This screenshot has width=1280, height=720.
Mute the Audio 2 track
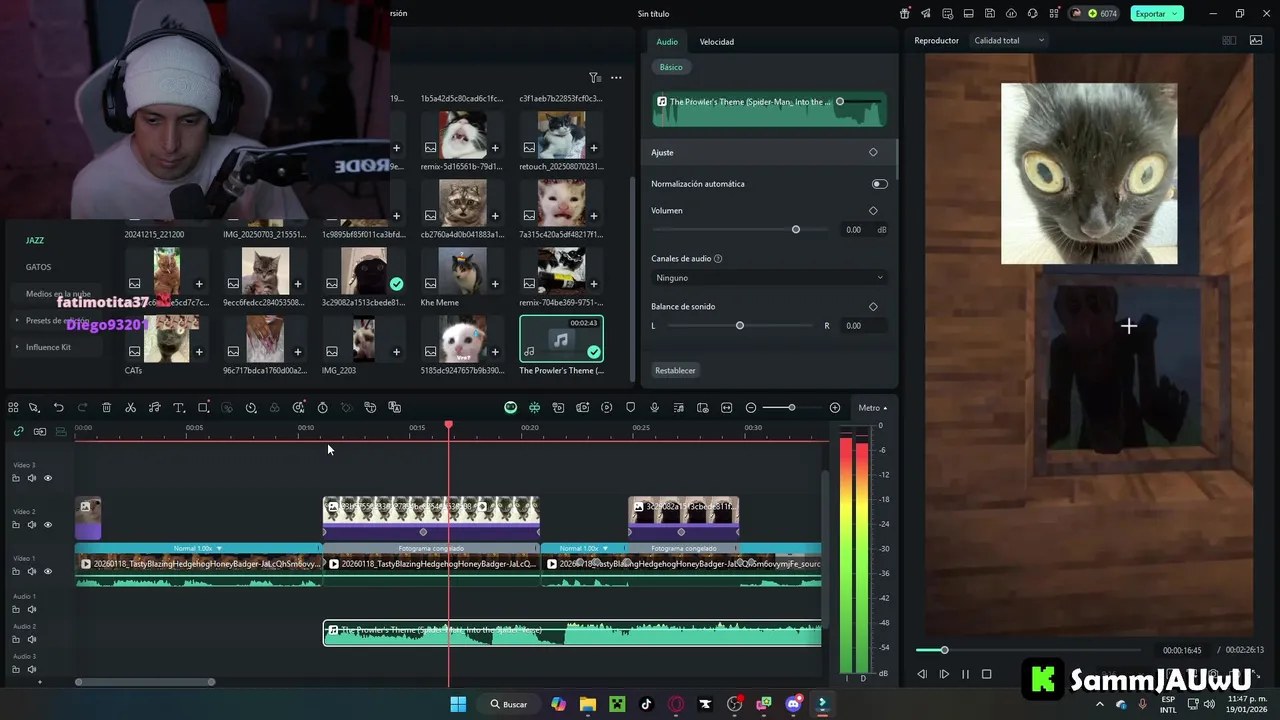(32, 639)
